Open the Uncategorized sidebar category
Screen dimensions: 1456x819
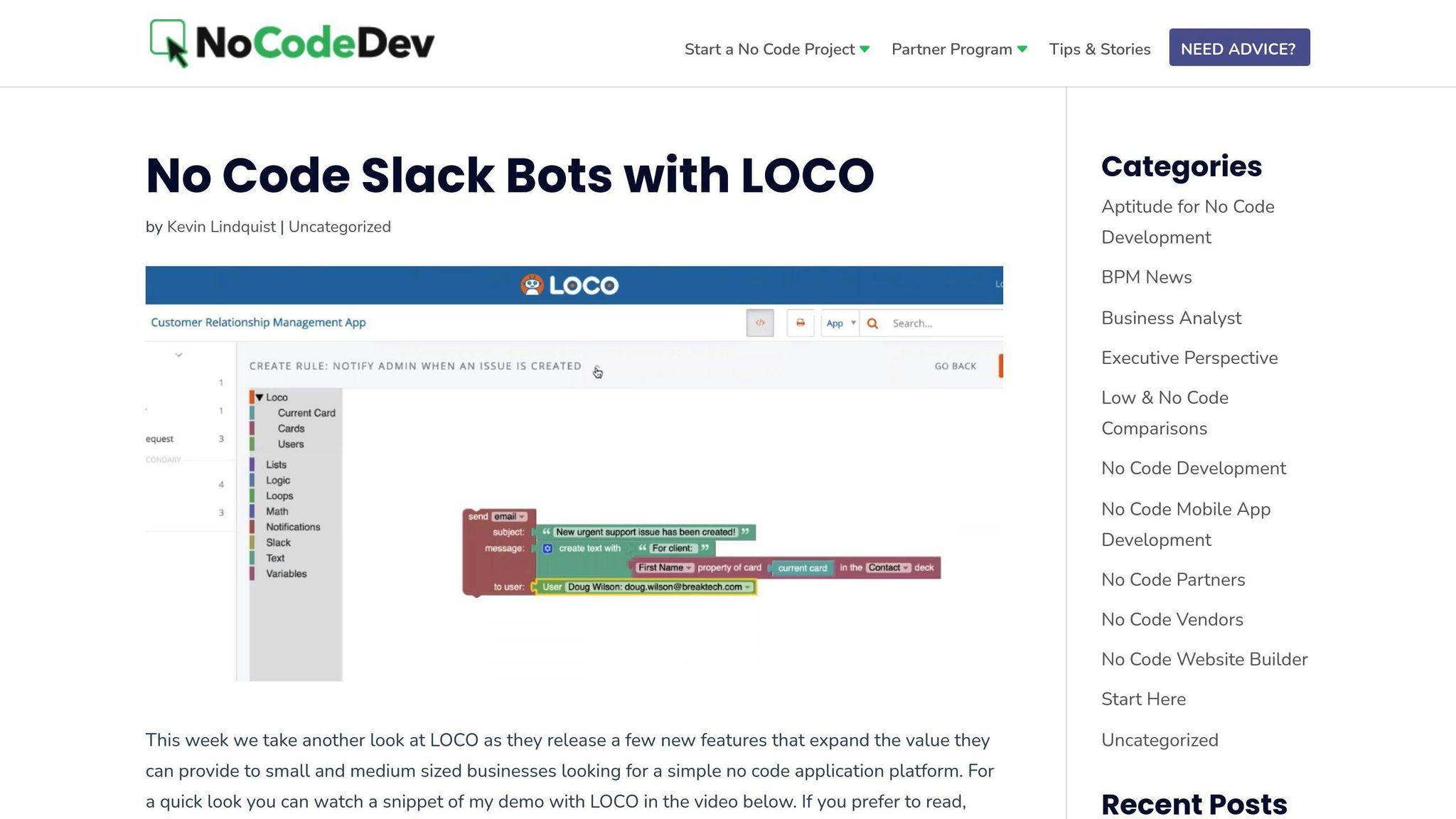click(x=1160, y=740)
